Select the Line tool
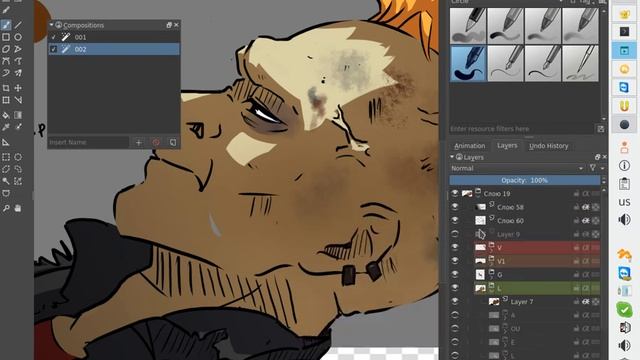 pyautogui.click(x=18, y=25)
